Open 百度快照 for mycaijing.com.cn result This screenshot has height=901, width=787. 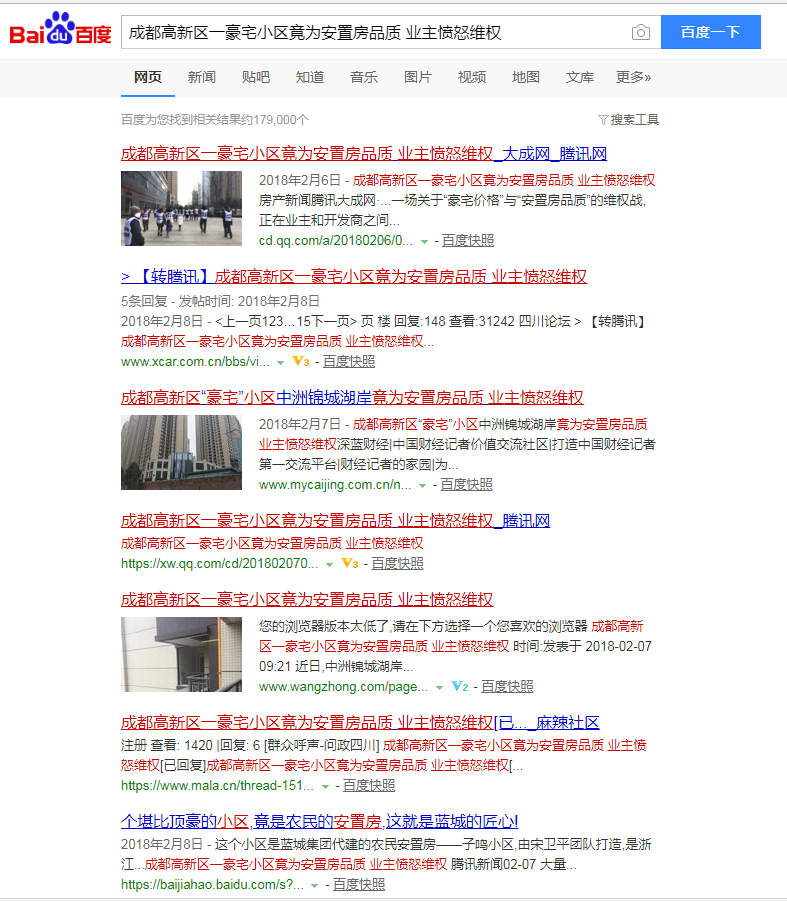[466, 485]
